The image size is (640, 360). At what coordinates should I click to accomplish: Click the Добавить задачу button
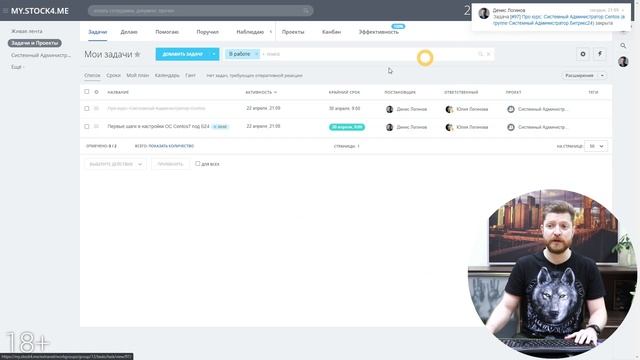[x=182, y=54]
